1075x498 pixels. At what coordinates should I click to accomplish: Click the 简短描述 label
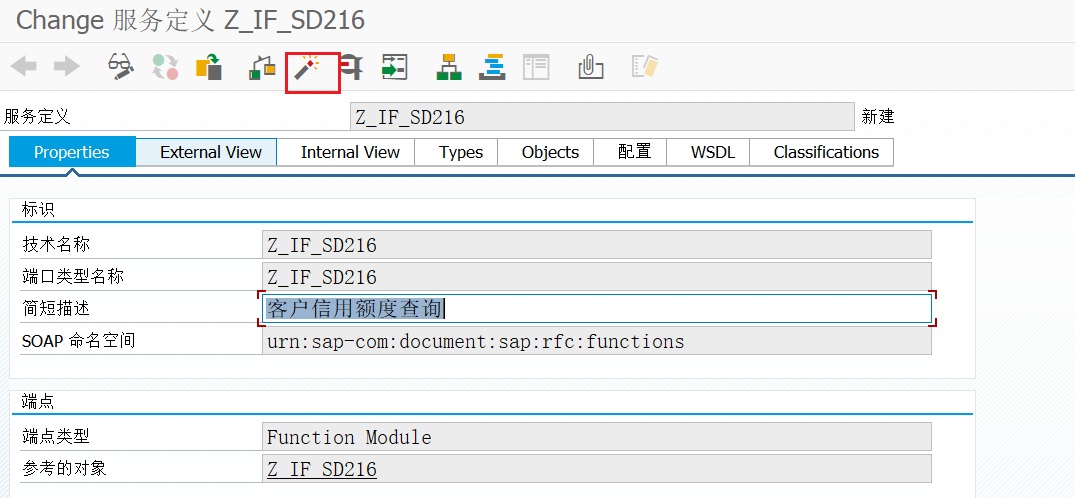coord(56,309)
